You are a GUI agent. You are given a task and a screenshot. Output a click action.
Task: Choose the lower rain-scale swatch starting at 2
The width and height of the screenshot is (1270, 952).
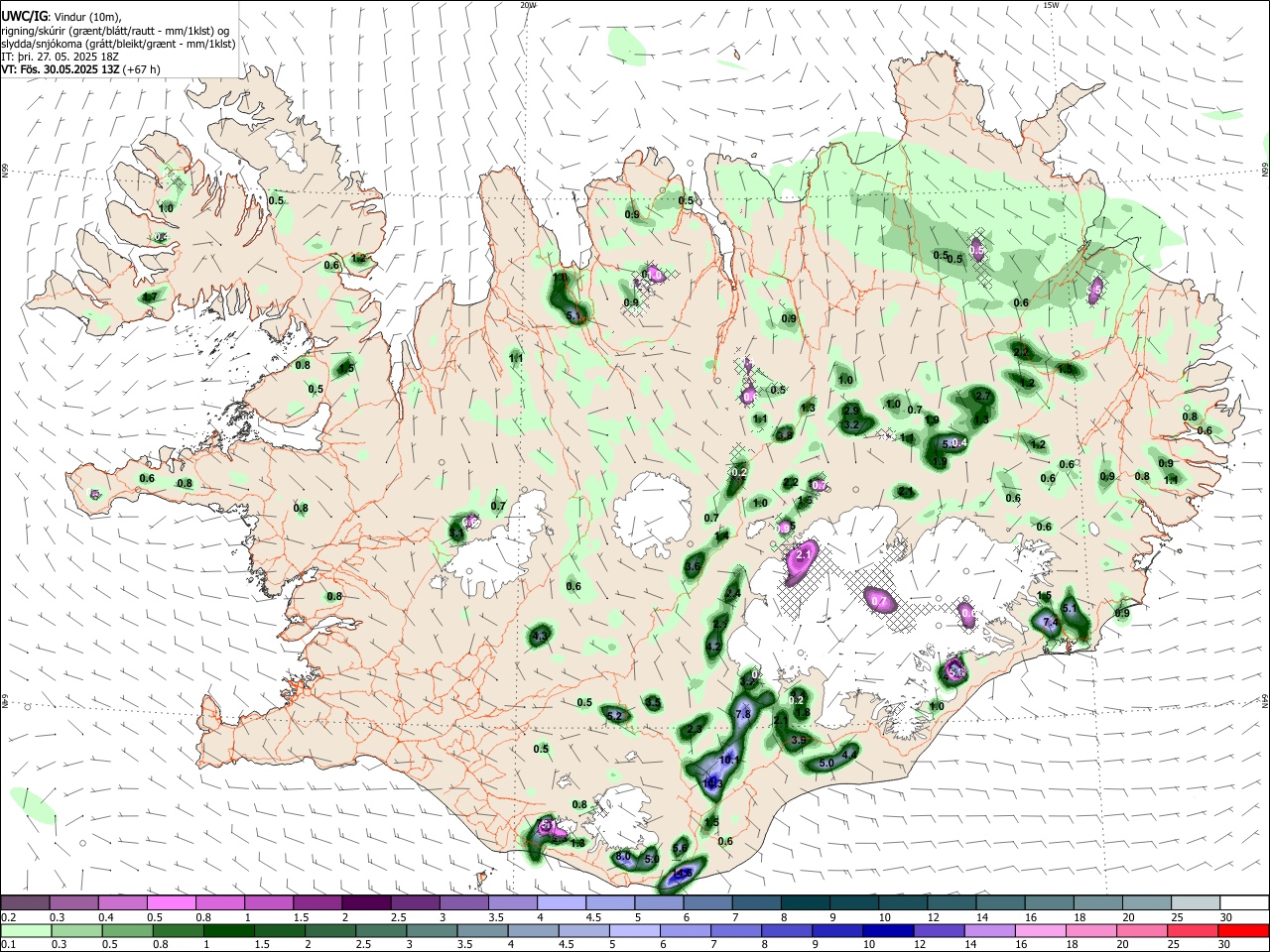(330, 930)
